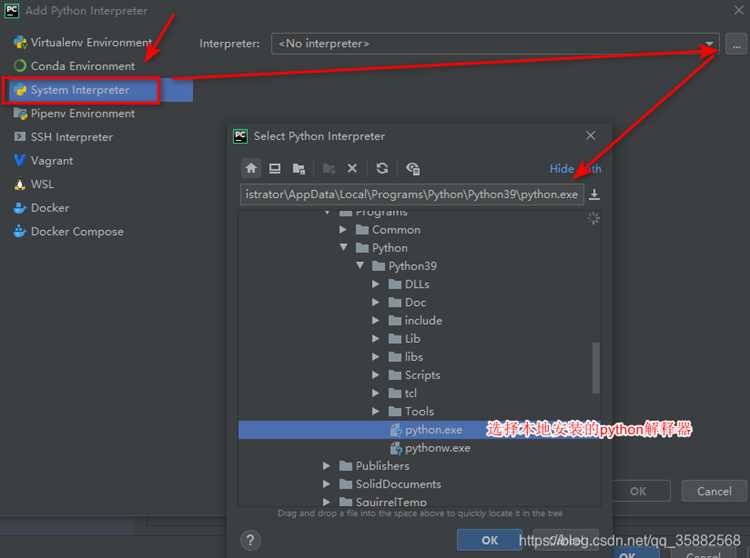Refresh the file tree
The width and height of the screenshot is (750, 558).
(382, 168)
